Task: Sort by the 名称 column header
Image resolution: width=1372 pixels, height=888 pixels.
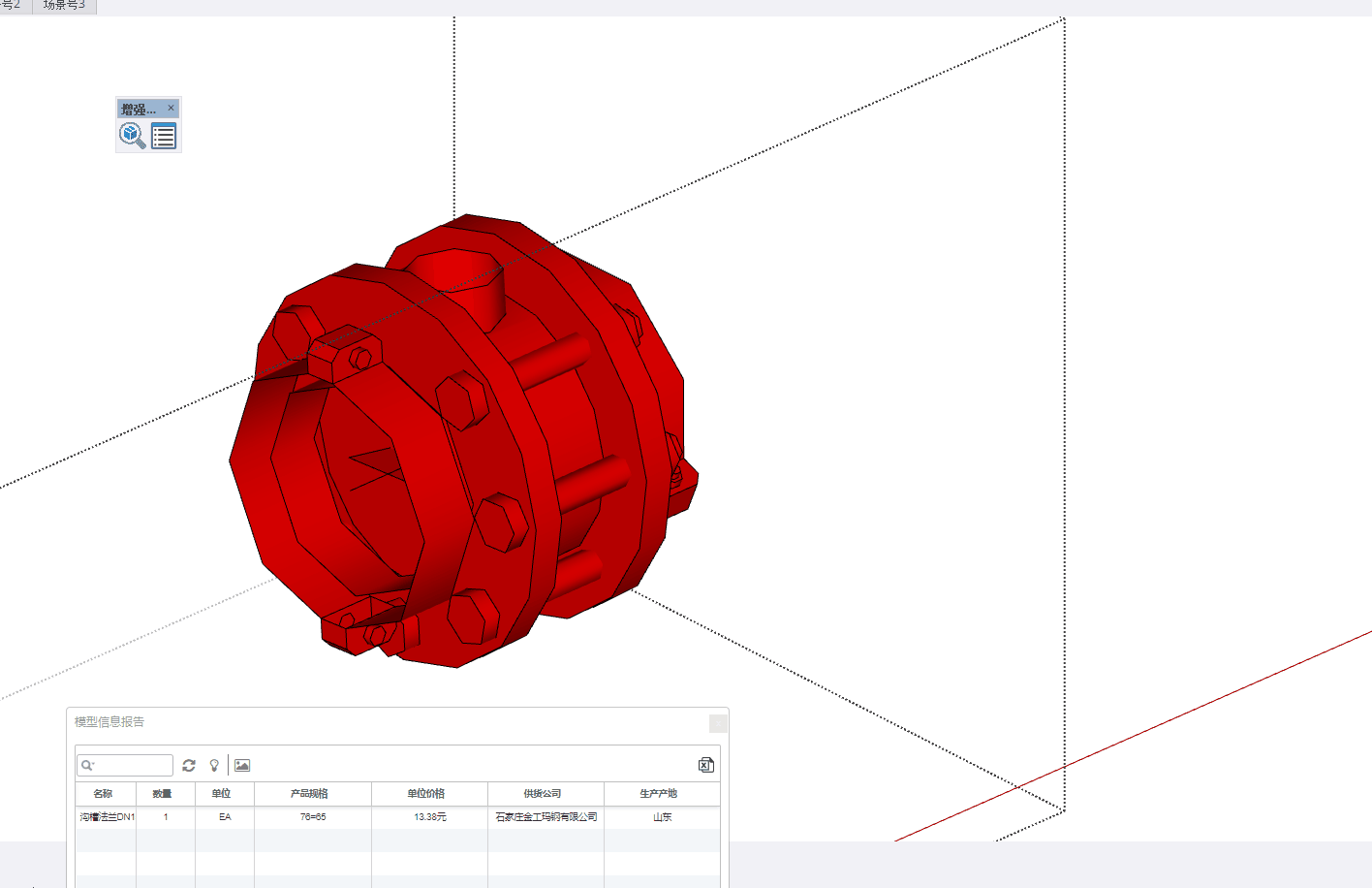Action: tap(104, 794)
